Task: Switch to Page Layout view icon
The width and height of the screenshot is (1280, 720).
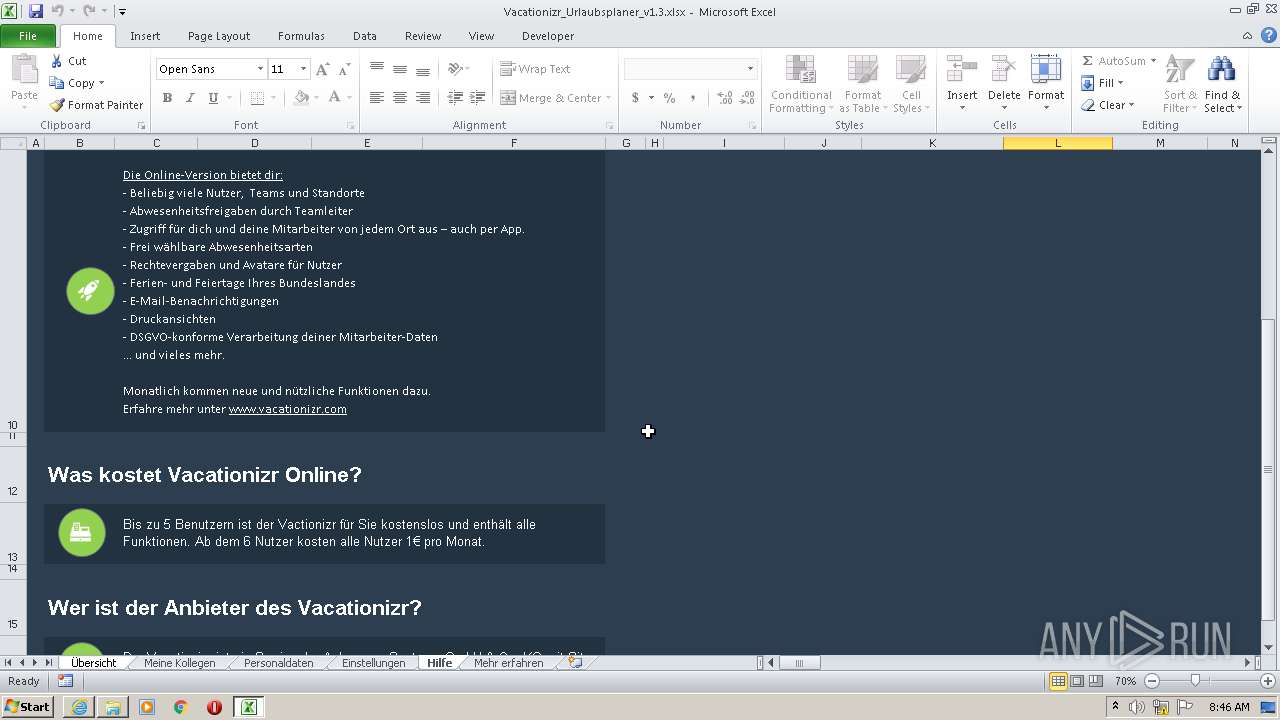Action: [1077, 681]
